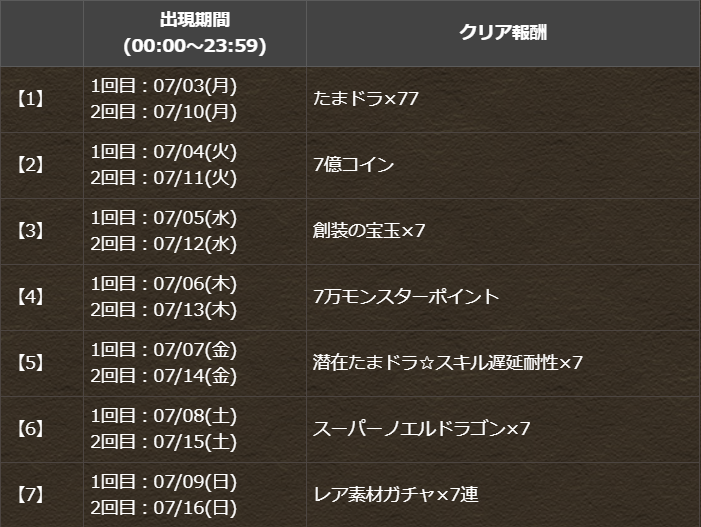
Task: Click the 創装の宝玉×7 reward entry
Action: [369, 231]
